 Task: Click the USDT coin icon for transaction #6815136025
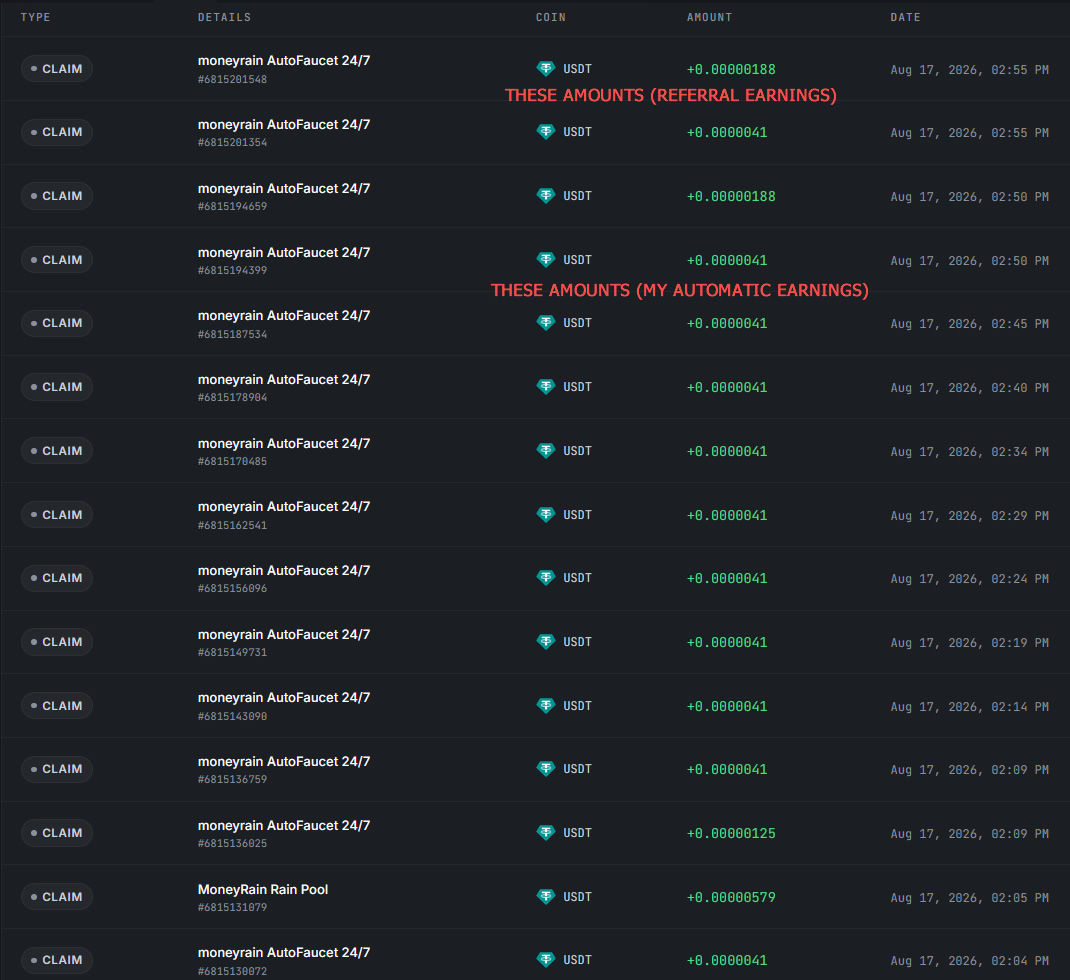pyautogui.click(x=546, y=833)
